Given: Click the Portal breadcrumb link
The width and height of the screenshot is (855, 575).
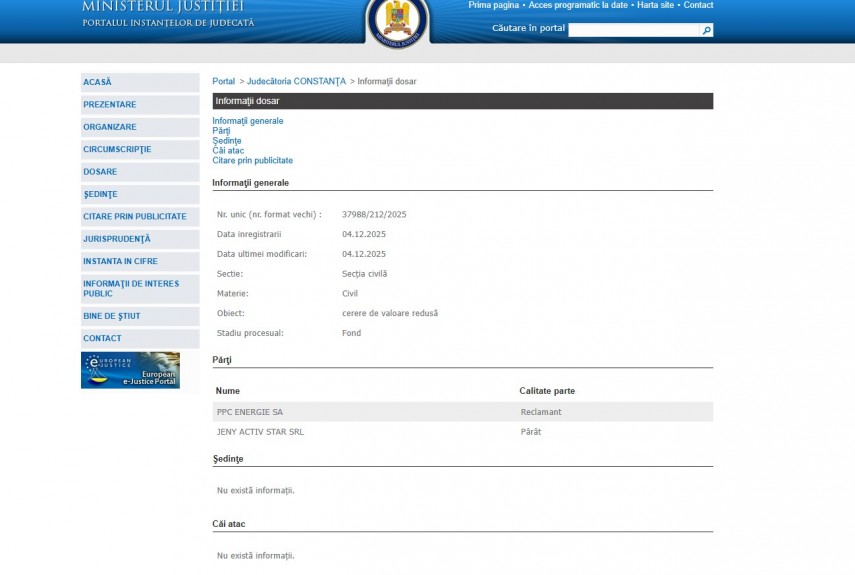Looking at the screenshot, I should (223, 81).
